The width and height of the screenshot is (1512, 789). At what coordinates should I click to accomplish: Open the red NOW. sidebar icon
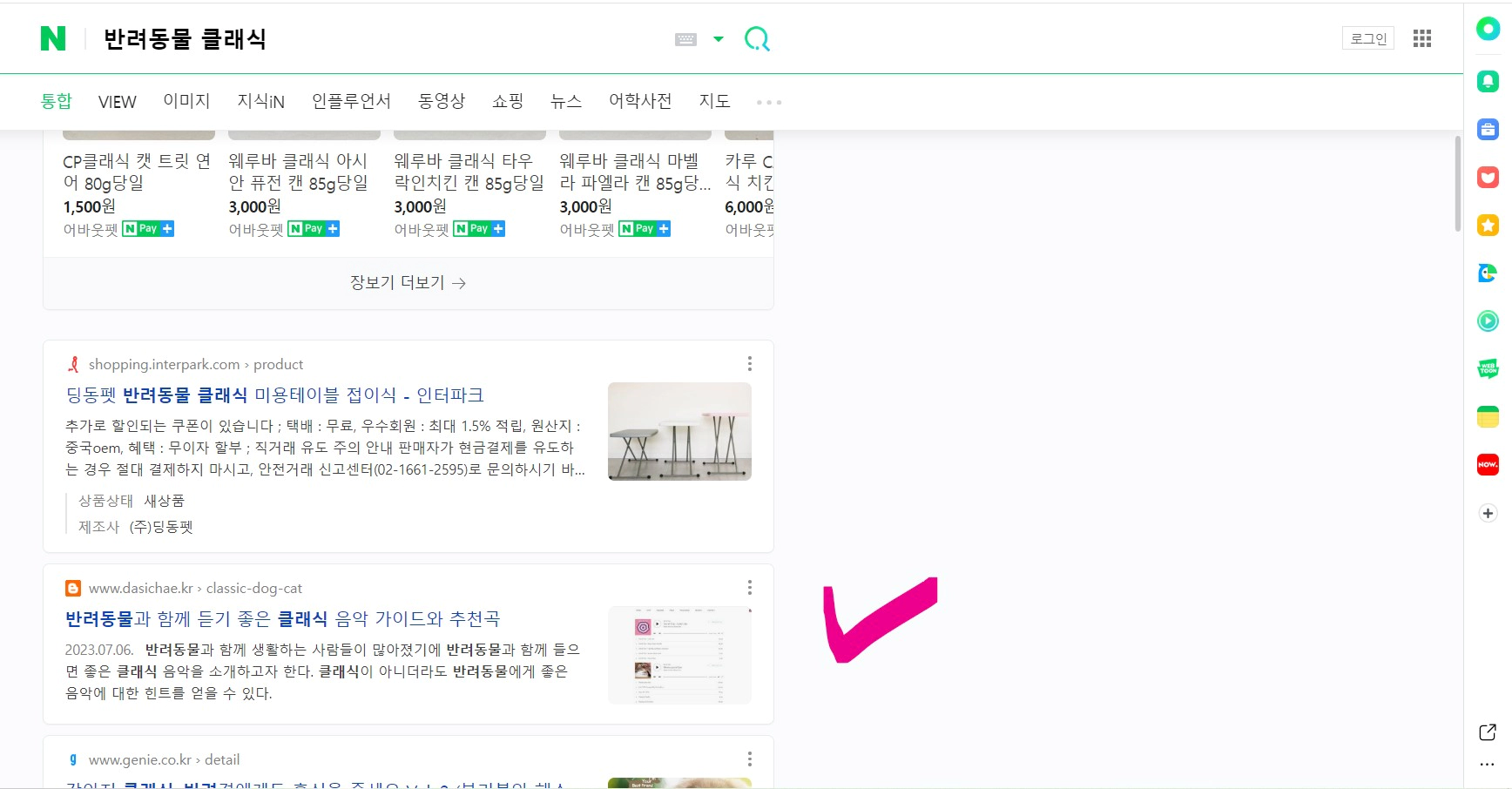[1488, 465]
